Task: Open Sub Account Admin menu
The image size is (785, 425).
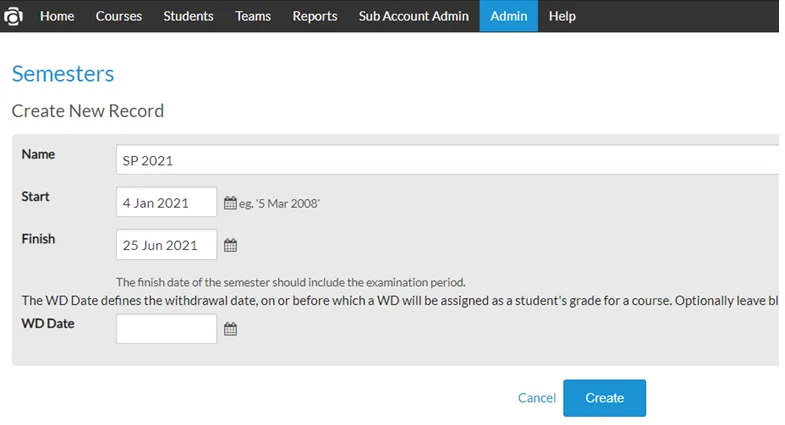Action: 414,16
